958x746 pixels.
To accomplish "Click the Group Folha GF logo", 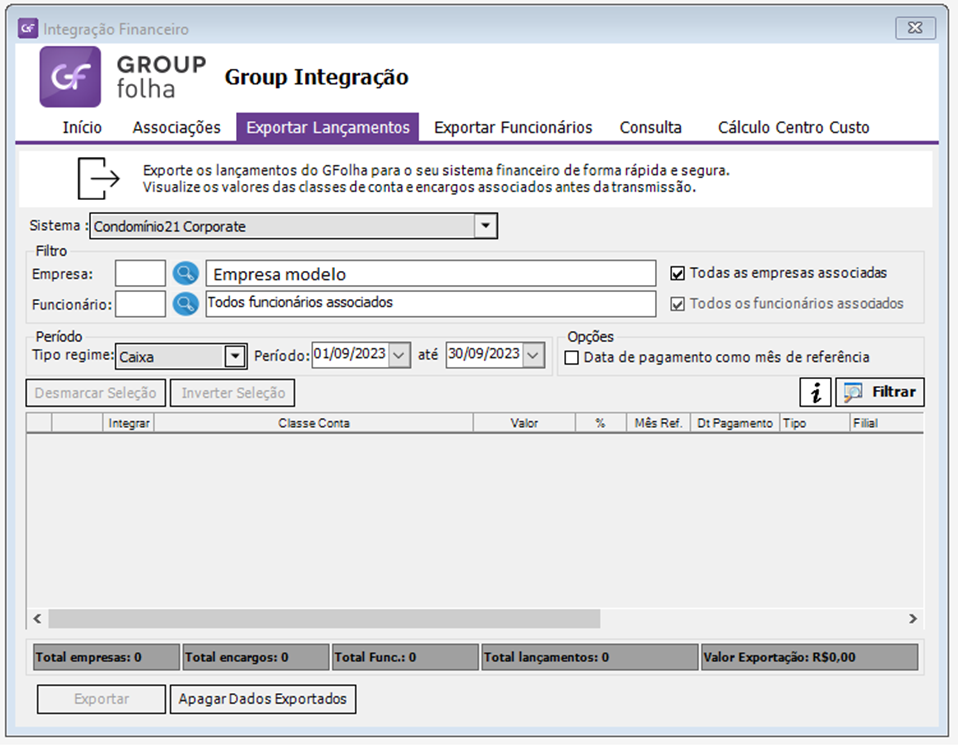I will tap(70, 76).
